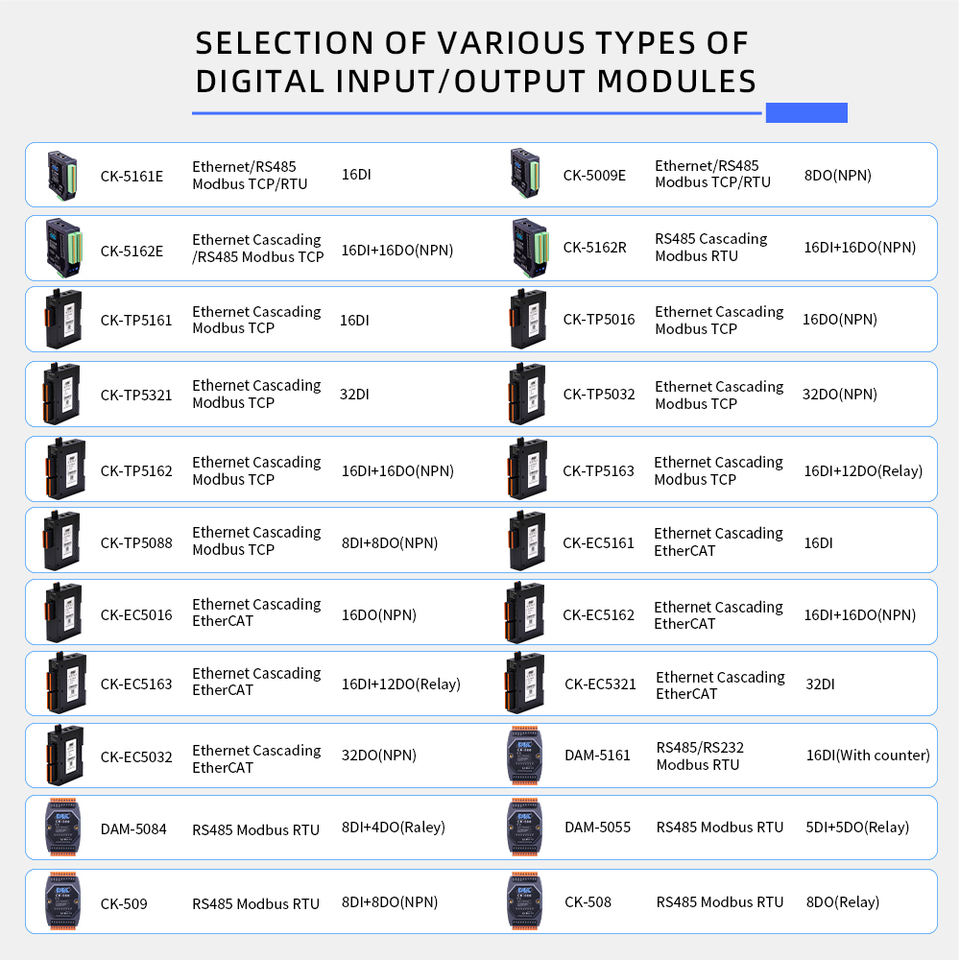This screenshot has width=960, height=960.
Task: Open the CK-EC5321 model label
Action: pos(600,684)
